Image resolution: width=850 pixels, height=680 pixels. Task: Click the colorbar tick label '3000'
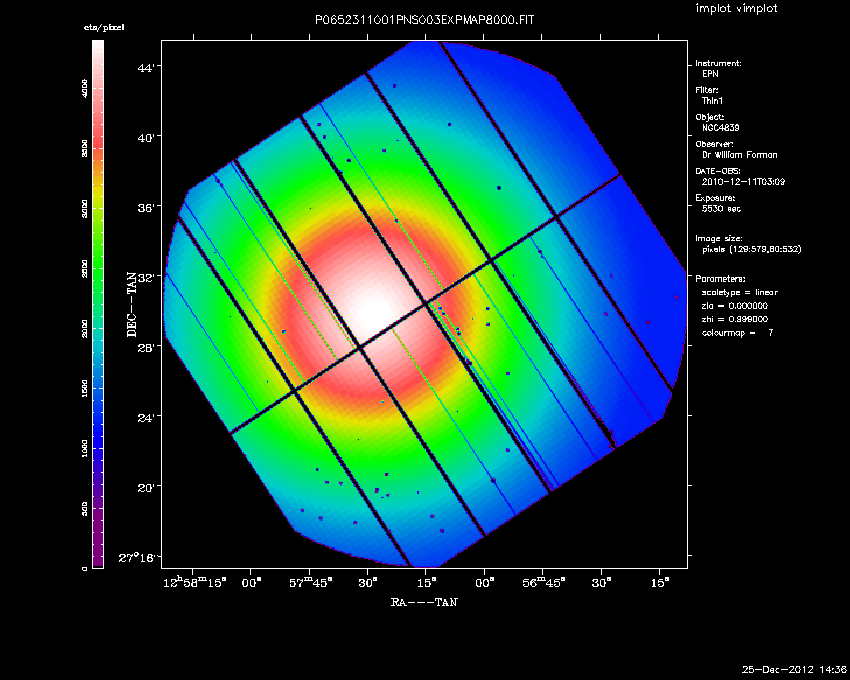[x=85, y=208]
